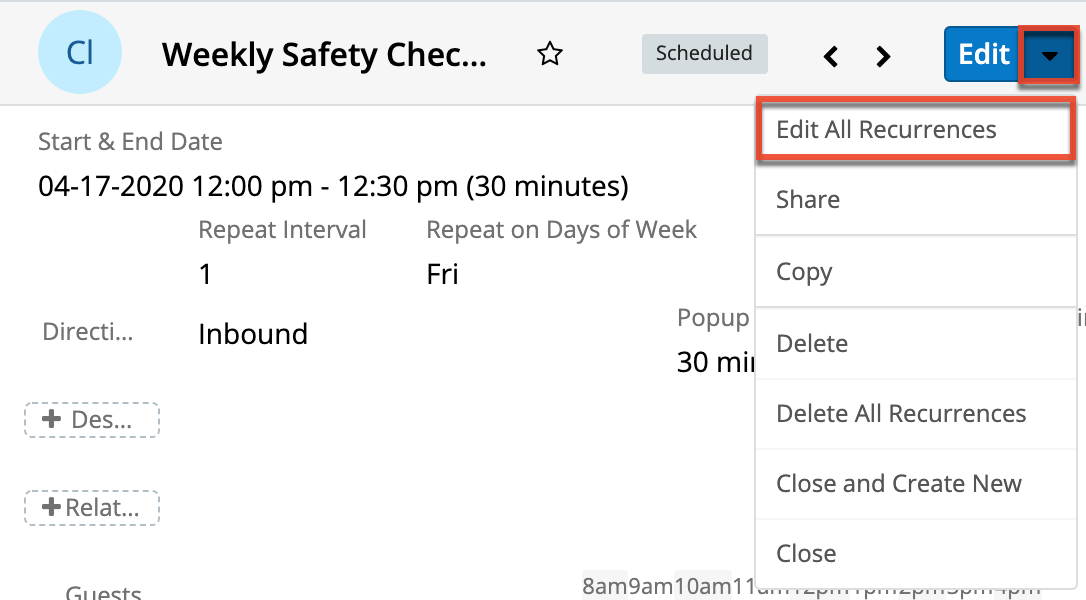Choose Close and Create New
The height and width of the screenshot is (600, 1086).
click(898, 484)
